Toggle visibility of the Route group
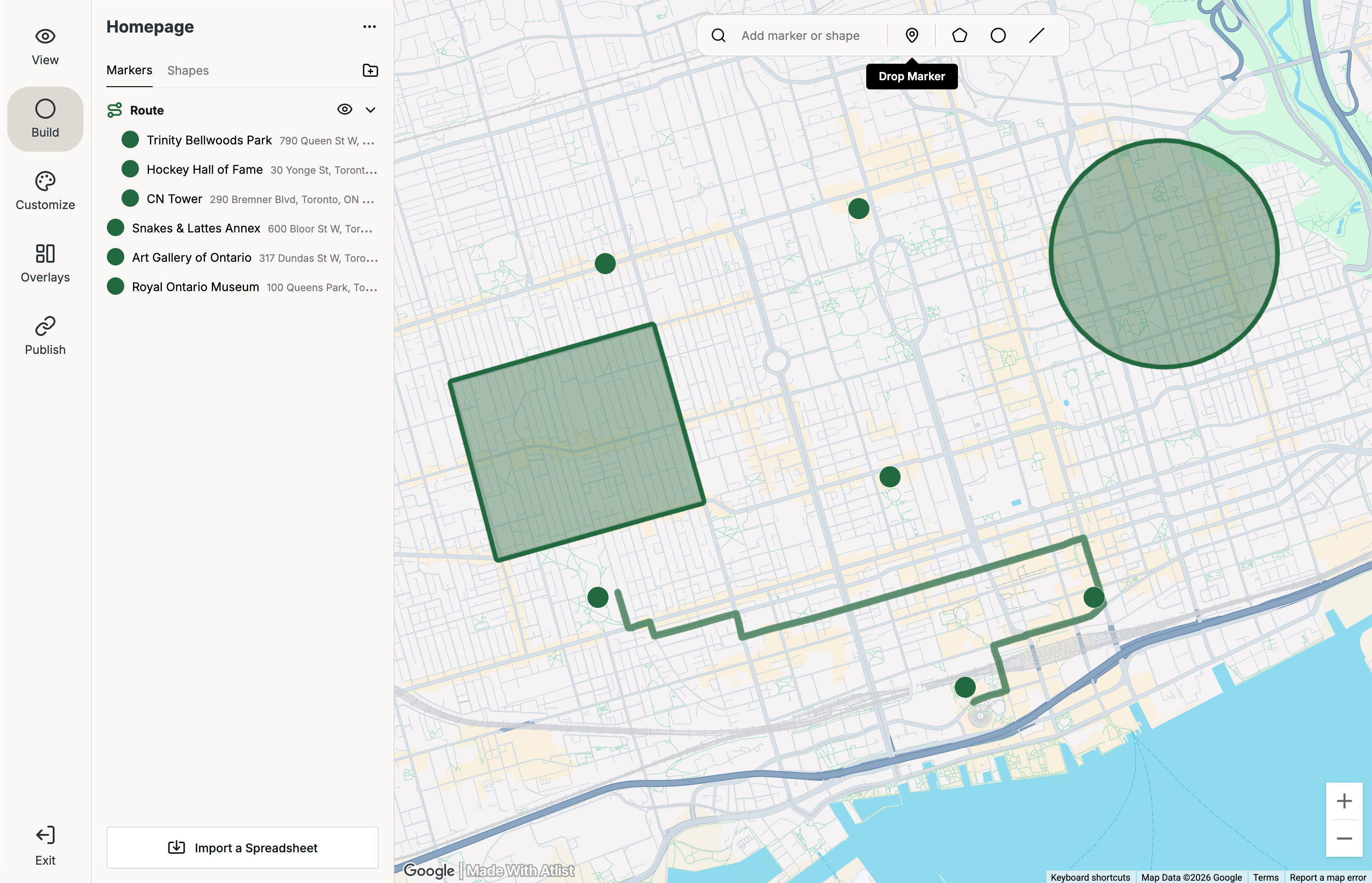The image size is (1372, 883). pos(344,110)
